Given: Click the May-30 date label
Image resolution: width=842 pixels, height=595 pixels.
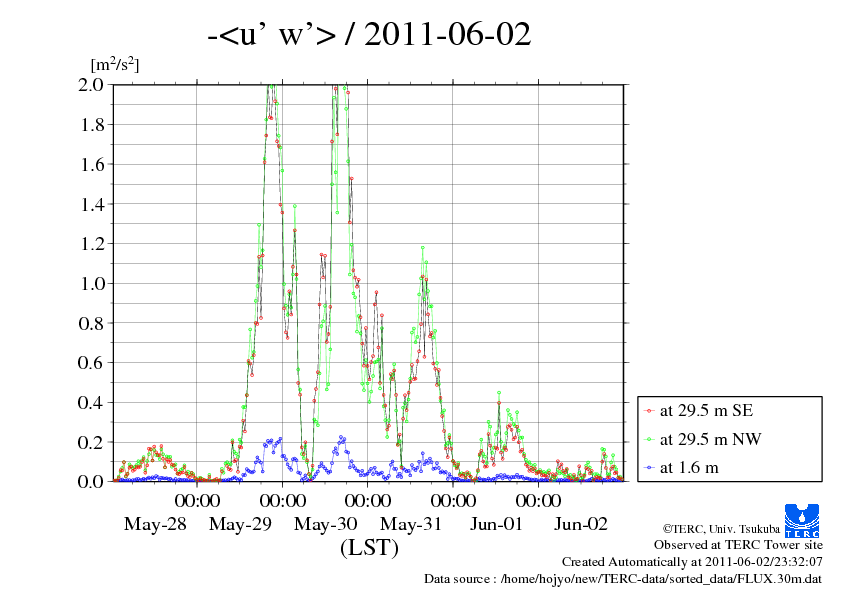Looking at the screenshot, I should (x=325, y=524).
